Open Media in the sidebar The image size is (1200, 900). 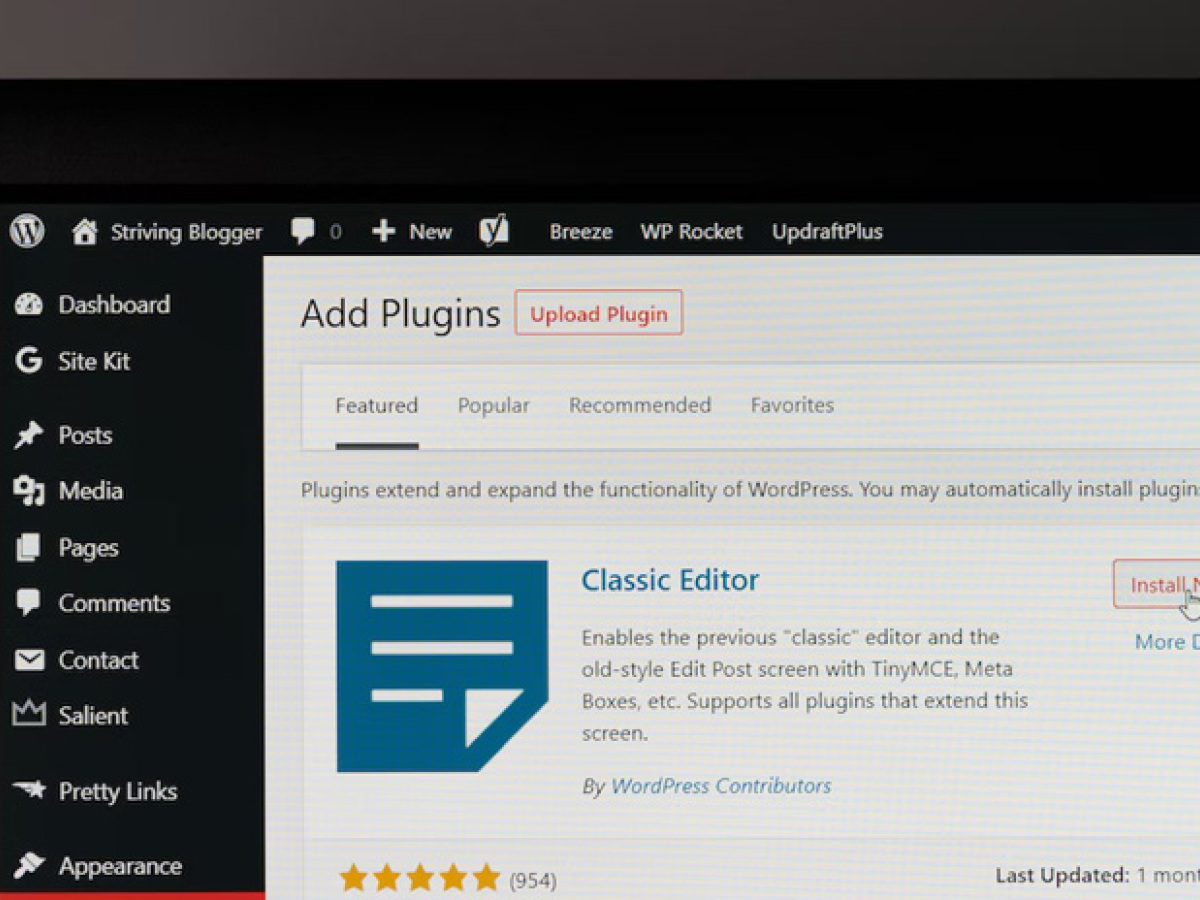click(x=91, y=491)
